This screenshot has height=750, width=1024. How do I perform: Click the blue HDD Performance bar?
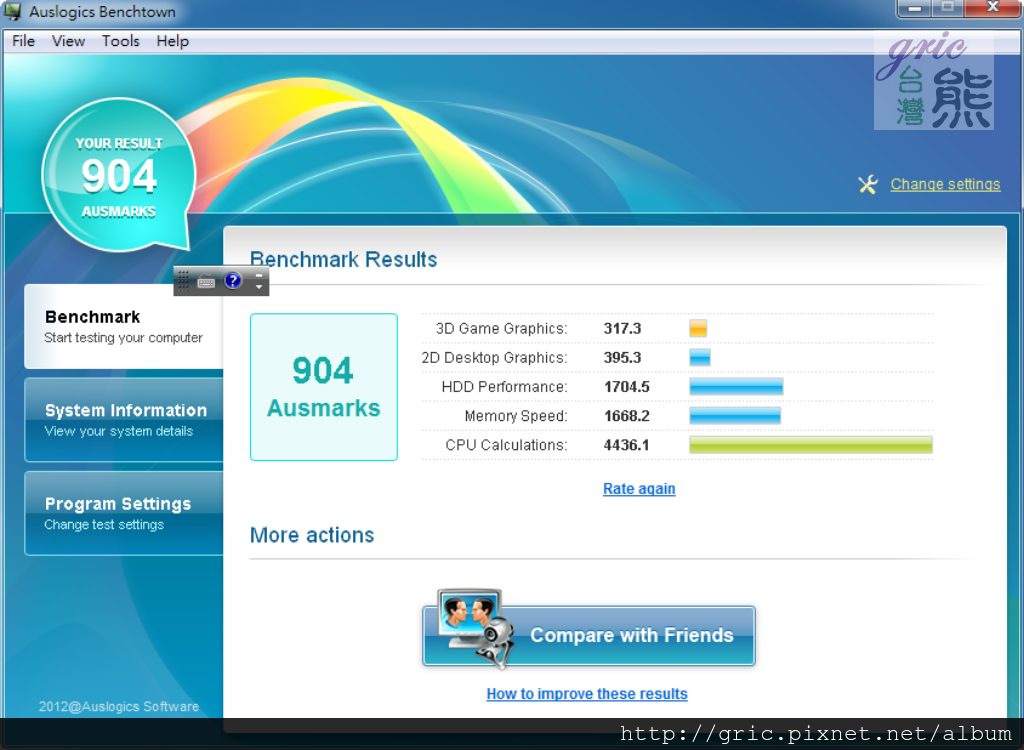click(x=736, y=387)
